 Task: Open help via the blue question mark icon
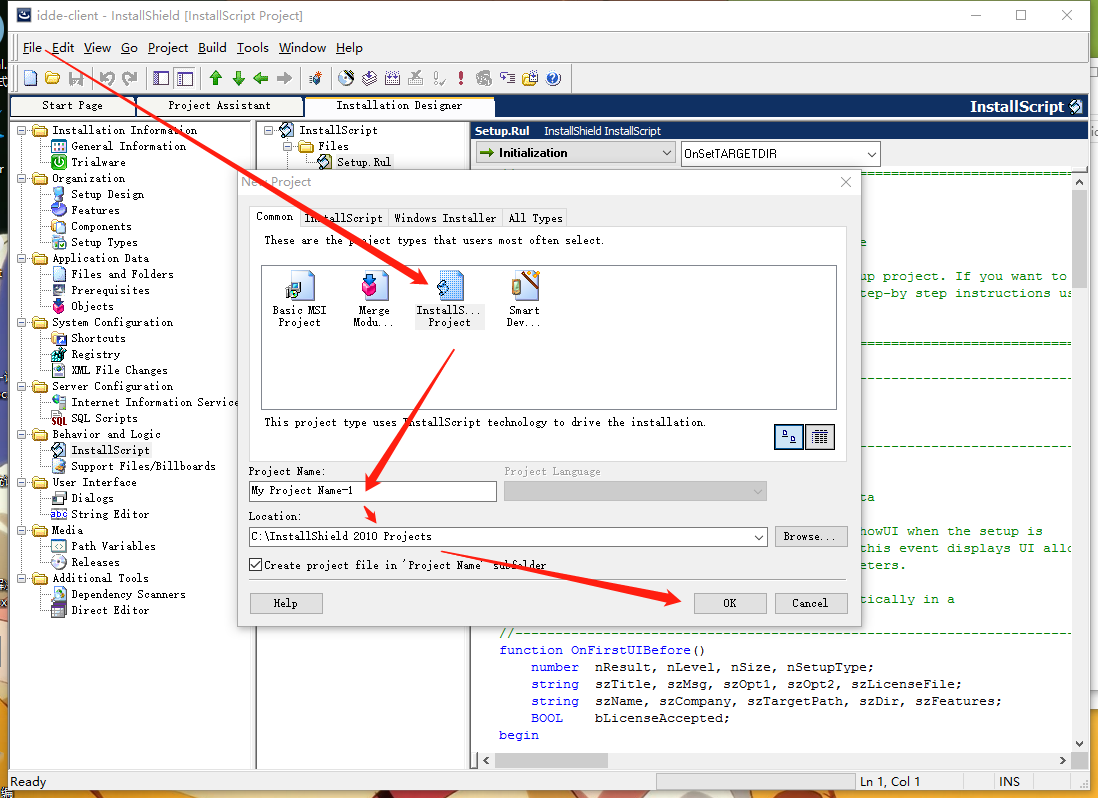click(x=553, y=78)
